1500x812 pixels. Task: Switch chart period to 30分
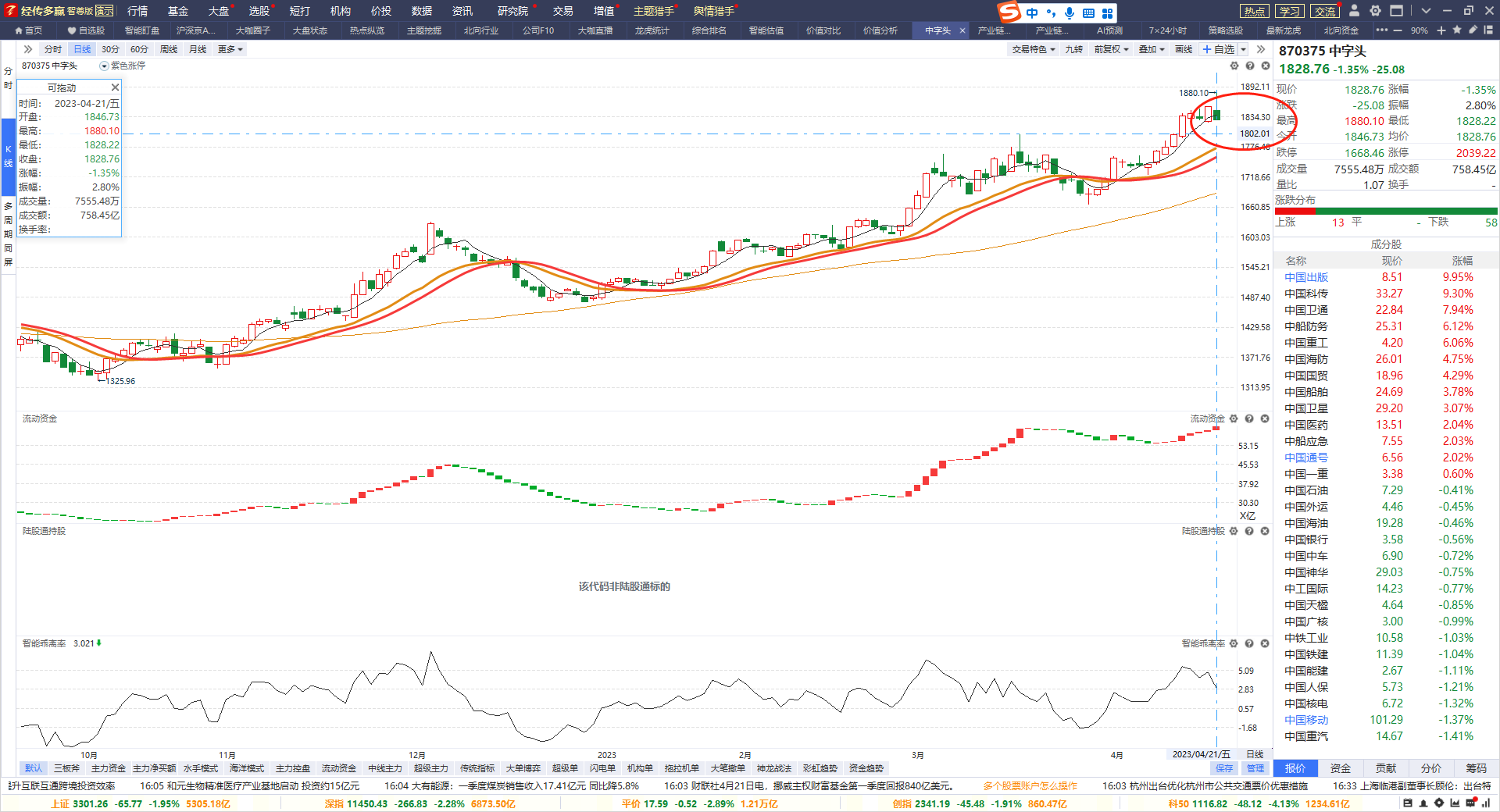[110, 49]
